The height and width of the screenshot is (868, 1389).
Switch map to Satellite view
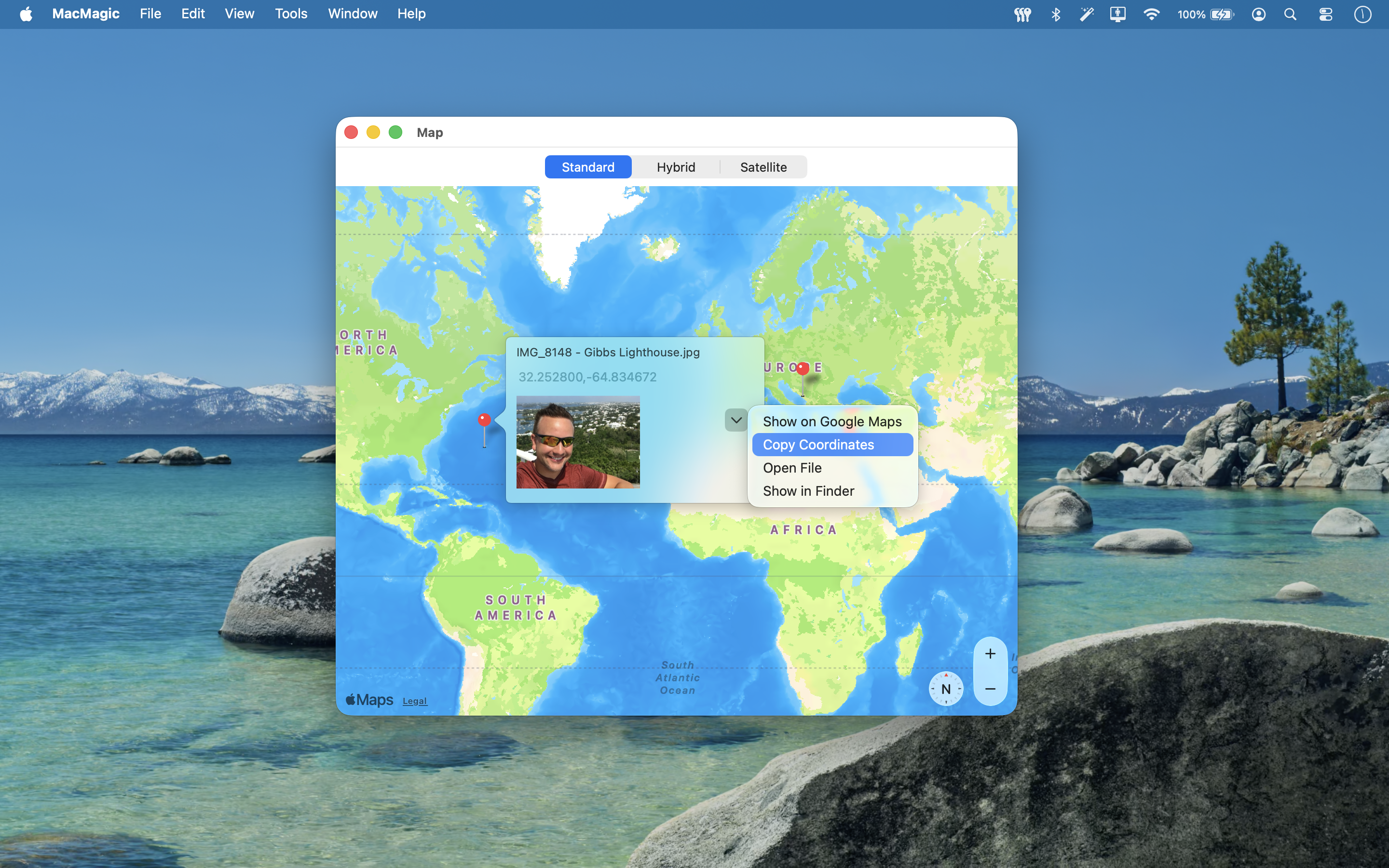763,167
